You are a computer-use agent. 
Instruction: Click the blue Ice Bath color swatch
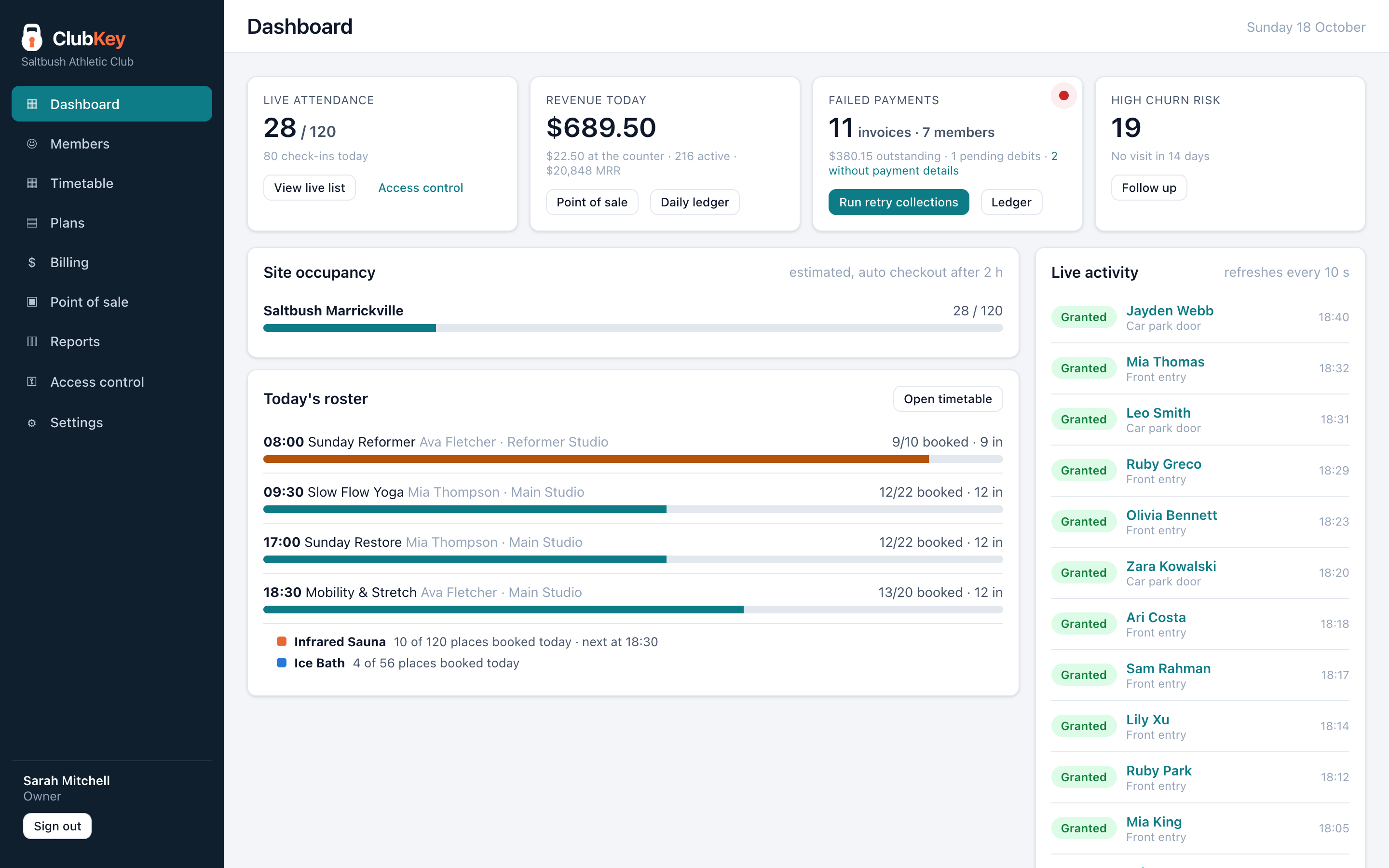(282, 663)
